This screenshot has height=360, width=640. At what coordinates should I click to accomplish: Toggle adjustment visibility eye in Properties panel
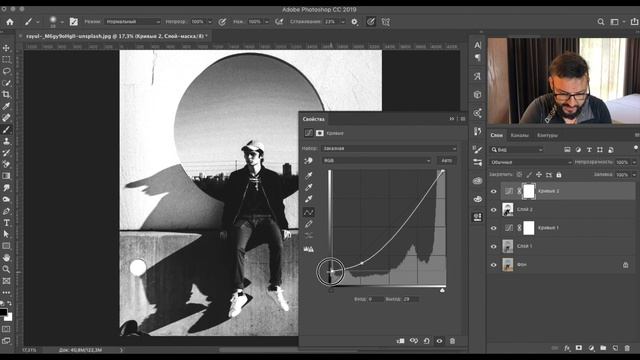point(440,341)
